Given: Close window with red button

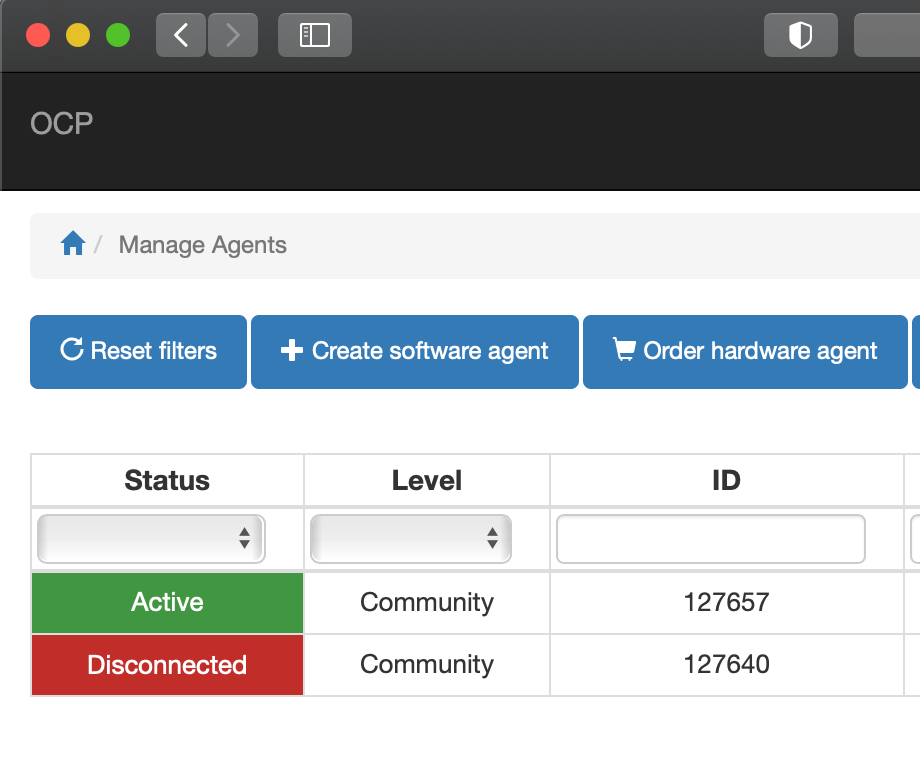Looking at the screenshot, I should 38,35.
